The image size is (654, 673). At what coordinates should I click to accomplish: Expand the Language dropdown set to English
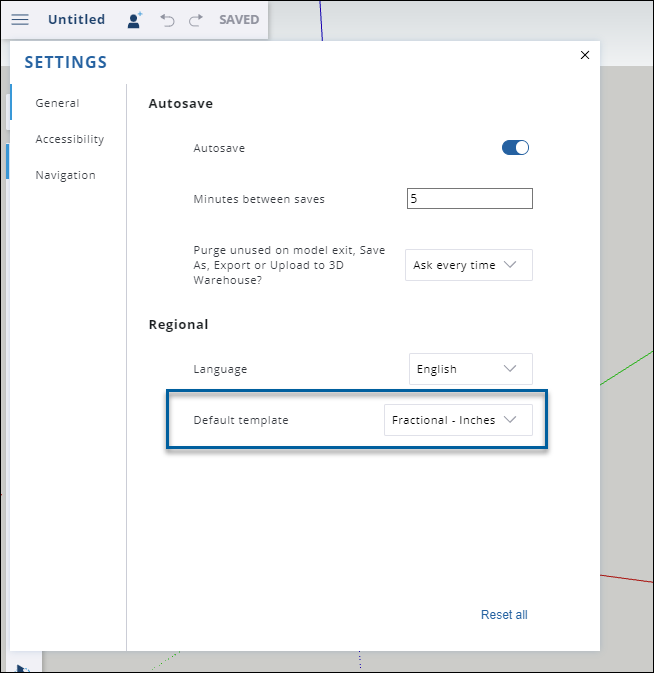(470, 369)
